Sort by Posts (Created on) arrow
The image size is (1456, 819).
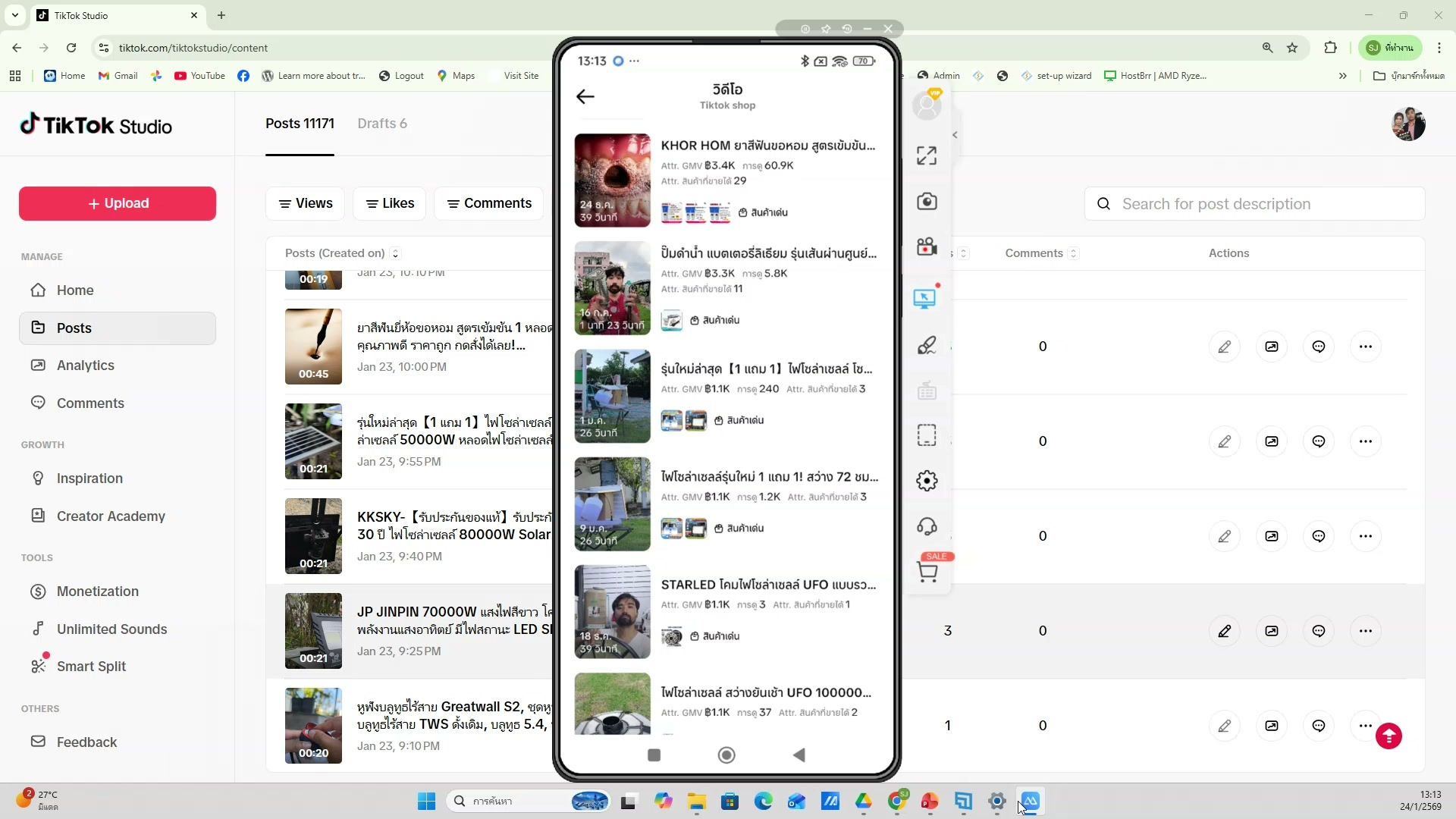(395, 253)
